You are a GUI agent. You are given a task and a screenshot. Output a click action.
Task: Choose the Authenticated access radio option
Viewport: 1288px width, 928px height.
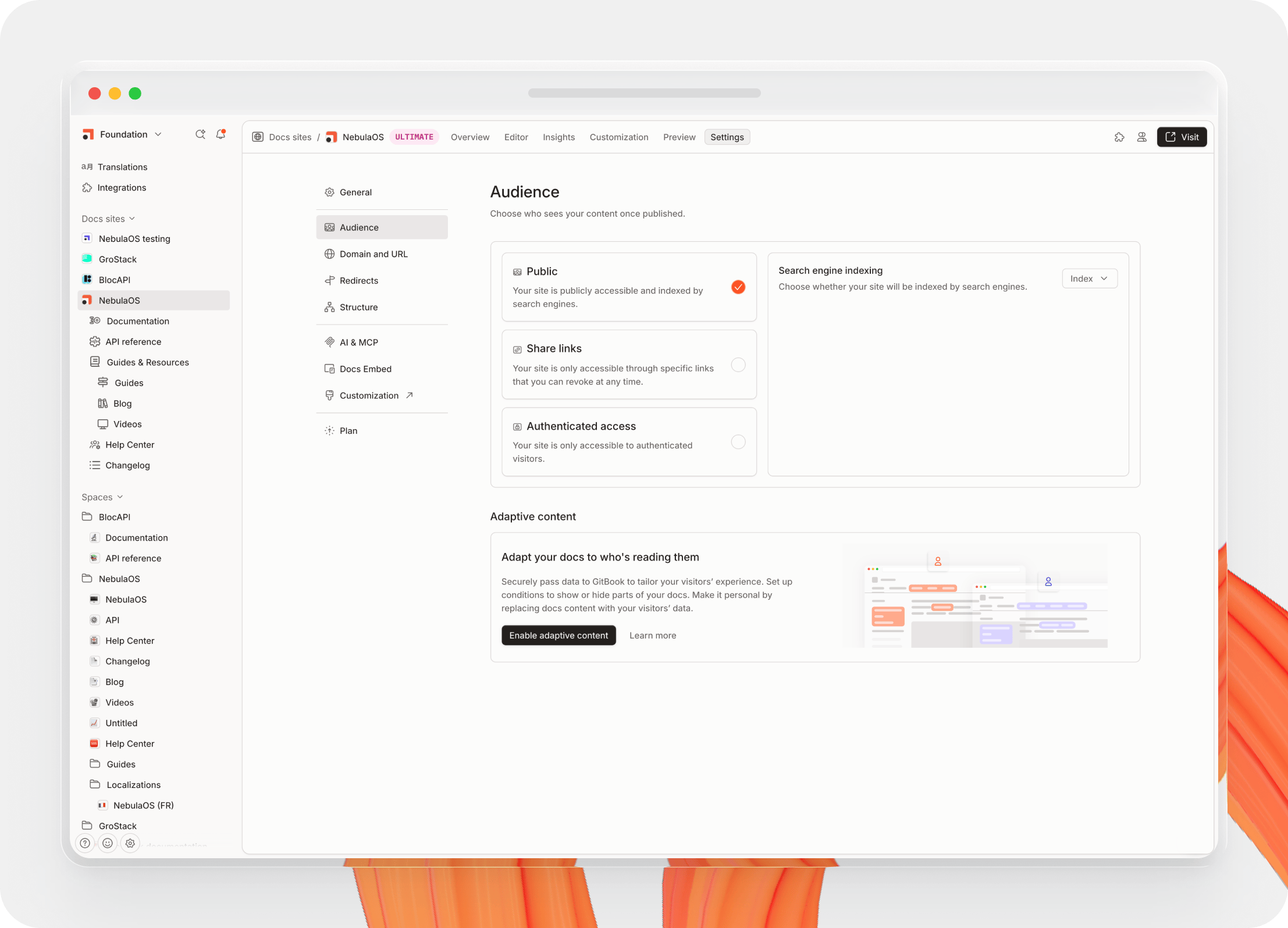point(738,442)
